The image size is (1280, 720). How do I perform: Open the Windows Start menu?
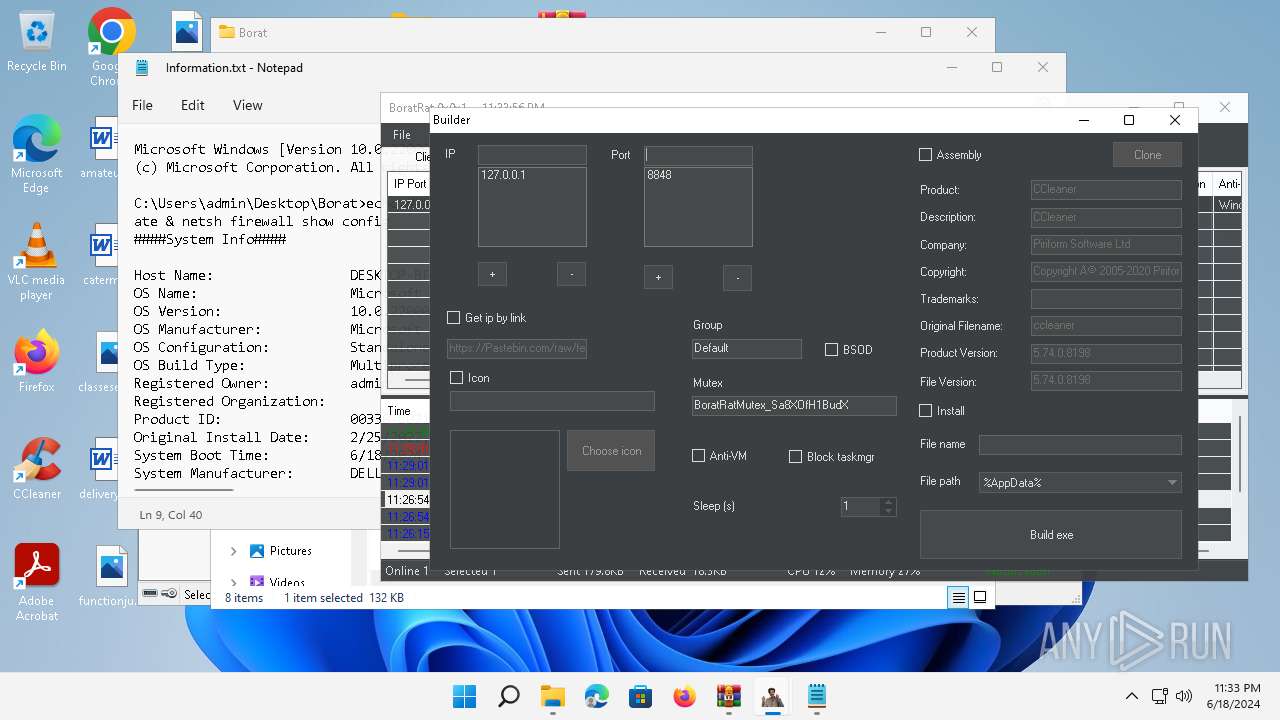coord(465,696)
